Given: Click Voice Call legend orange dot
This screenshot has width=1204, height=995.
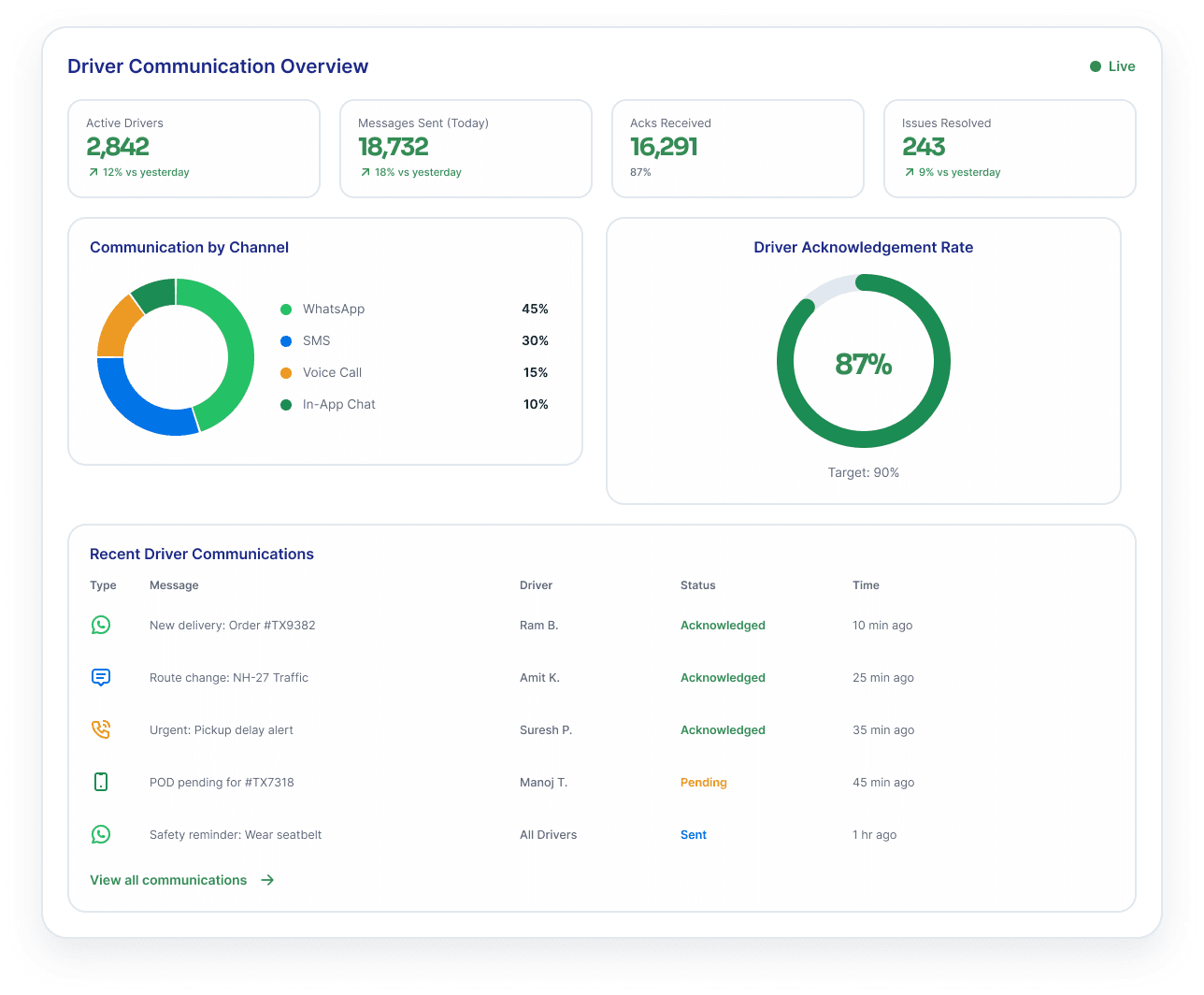Looking at the screenshot, I should click(x=286, y=373).
